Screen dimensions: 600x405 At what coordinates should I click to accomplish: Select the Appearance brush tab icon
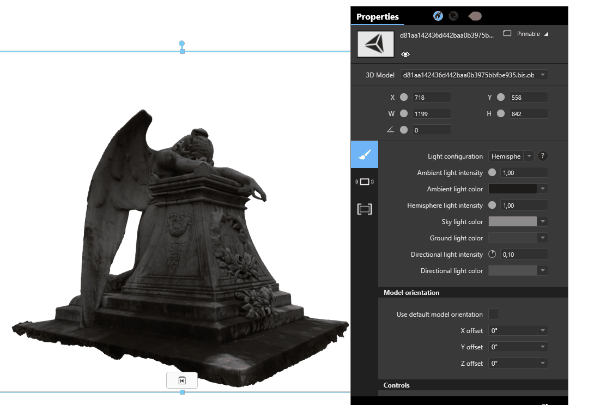pyautogui.click(x=364, y=154)
